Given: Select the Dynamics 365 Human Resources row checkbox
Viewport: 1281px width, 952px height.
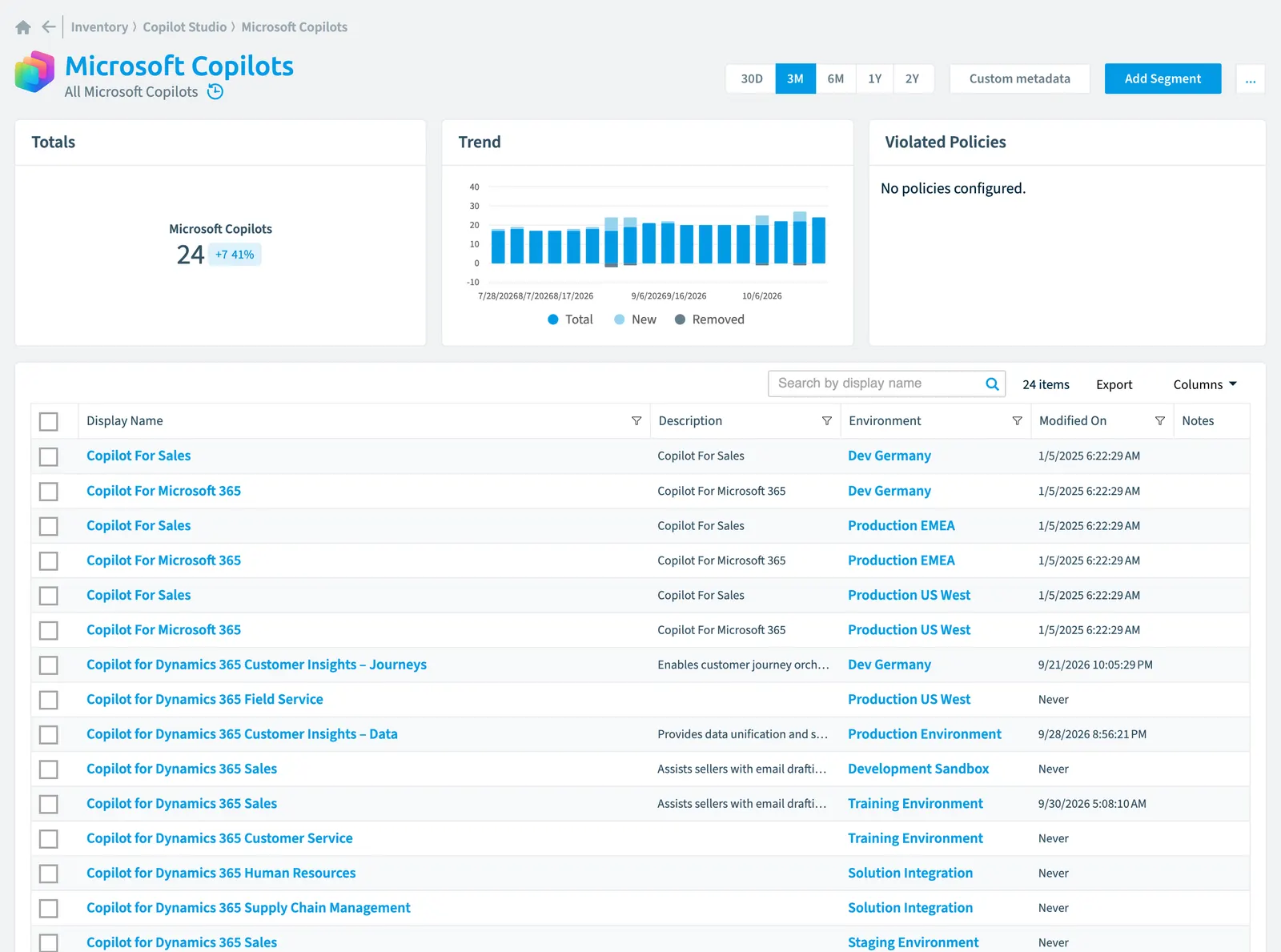Looking at the screenshot, I should click(49, 874).
